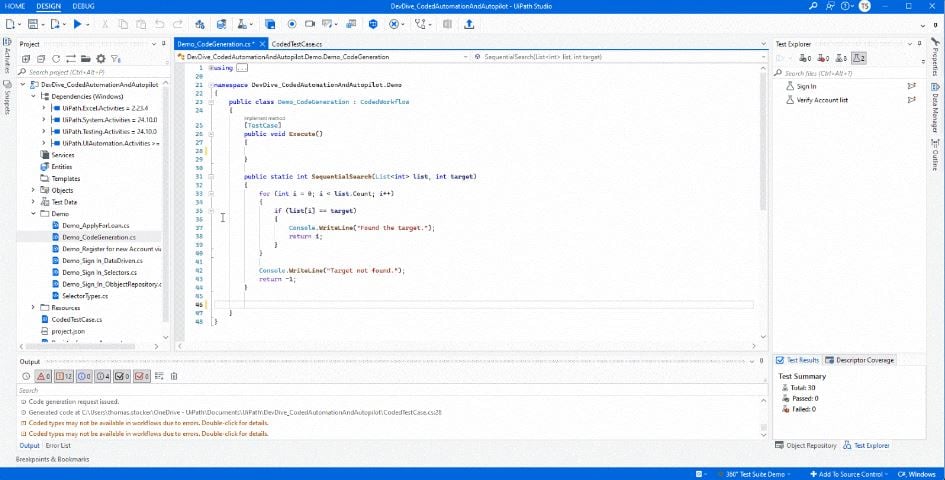
Task: Open the Workflow Analyzer stethoscope icon
Action: (420, 24)
